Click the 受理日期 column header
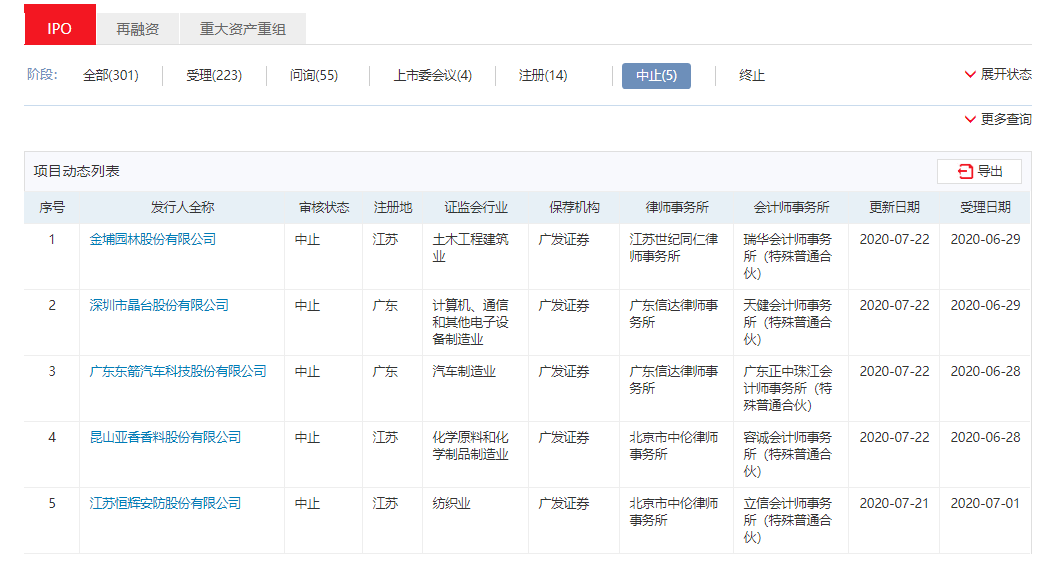The width and height of the screenshot is (1042, 562). pos(985,208)
